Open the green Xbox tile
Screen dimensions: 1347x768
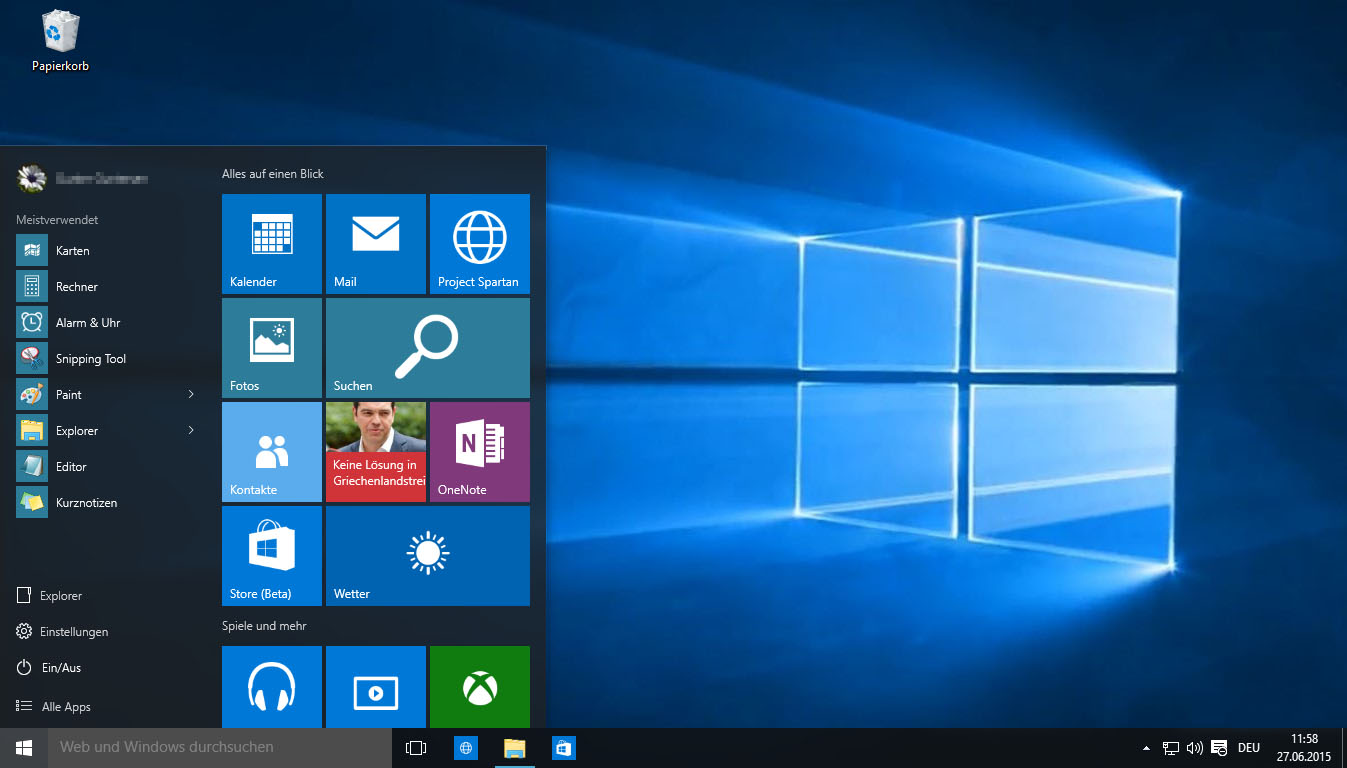480,687
